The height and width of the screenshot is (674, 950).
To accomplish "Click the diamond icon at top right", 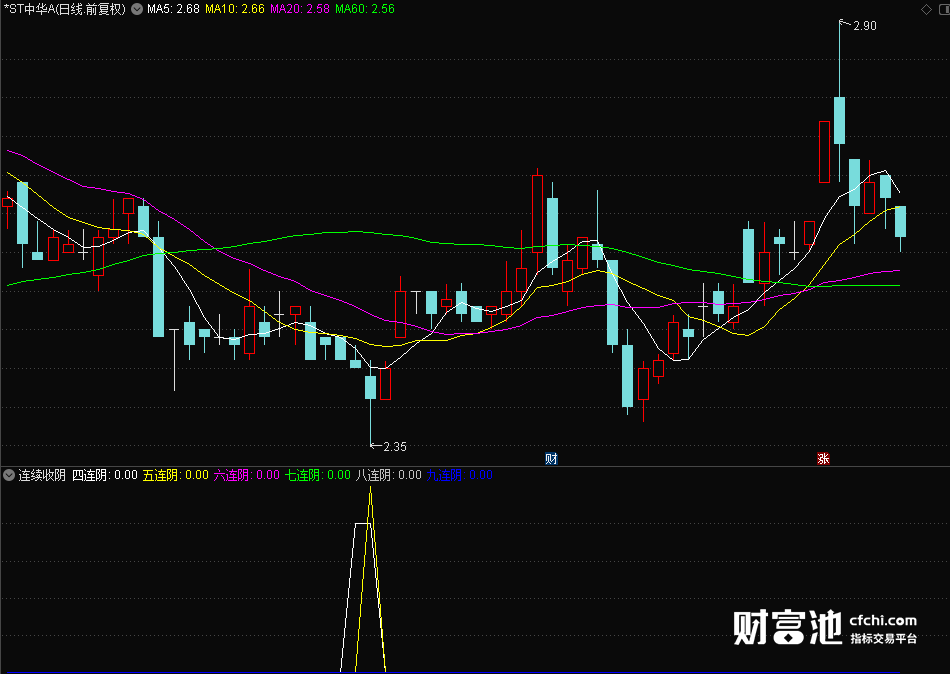I will (x=926, y=9).
